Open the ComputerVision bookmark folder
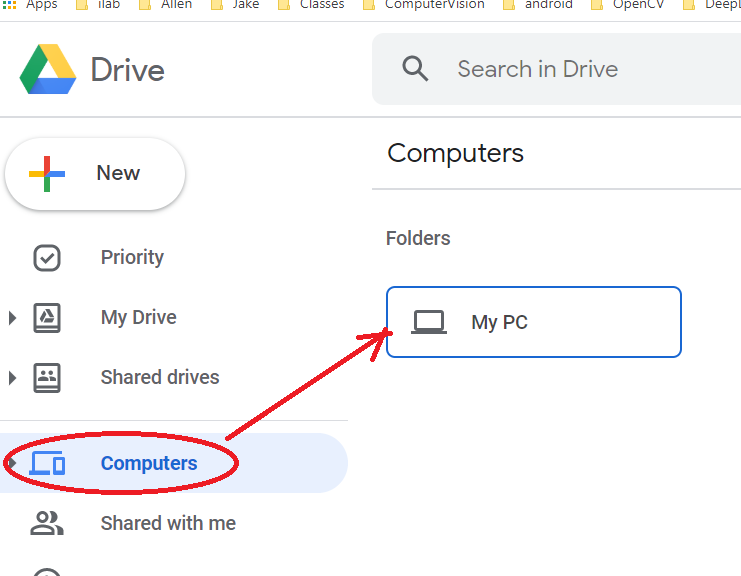The width and height of the screenshot is (741, 576). [x=434, y=5]
